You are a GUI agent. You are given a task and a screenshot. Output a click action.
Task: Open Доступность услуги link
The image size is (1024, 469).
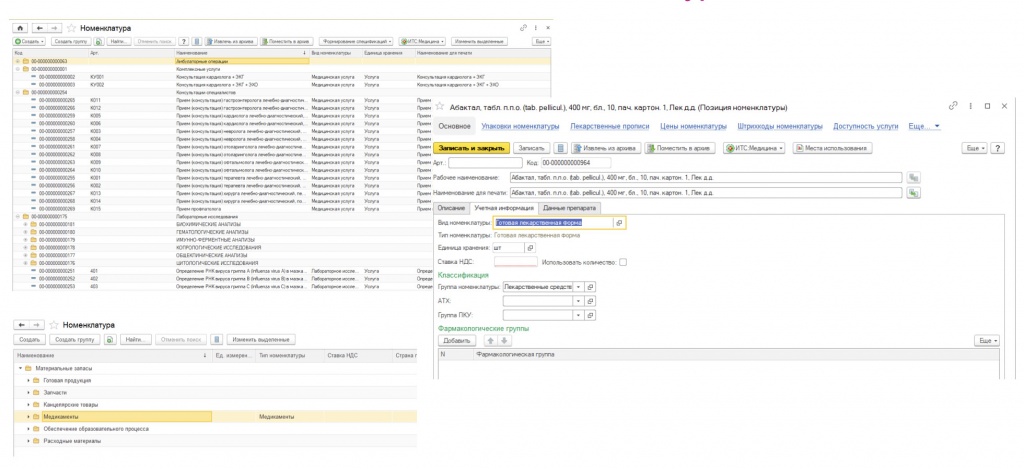coord(865,126)
